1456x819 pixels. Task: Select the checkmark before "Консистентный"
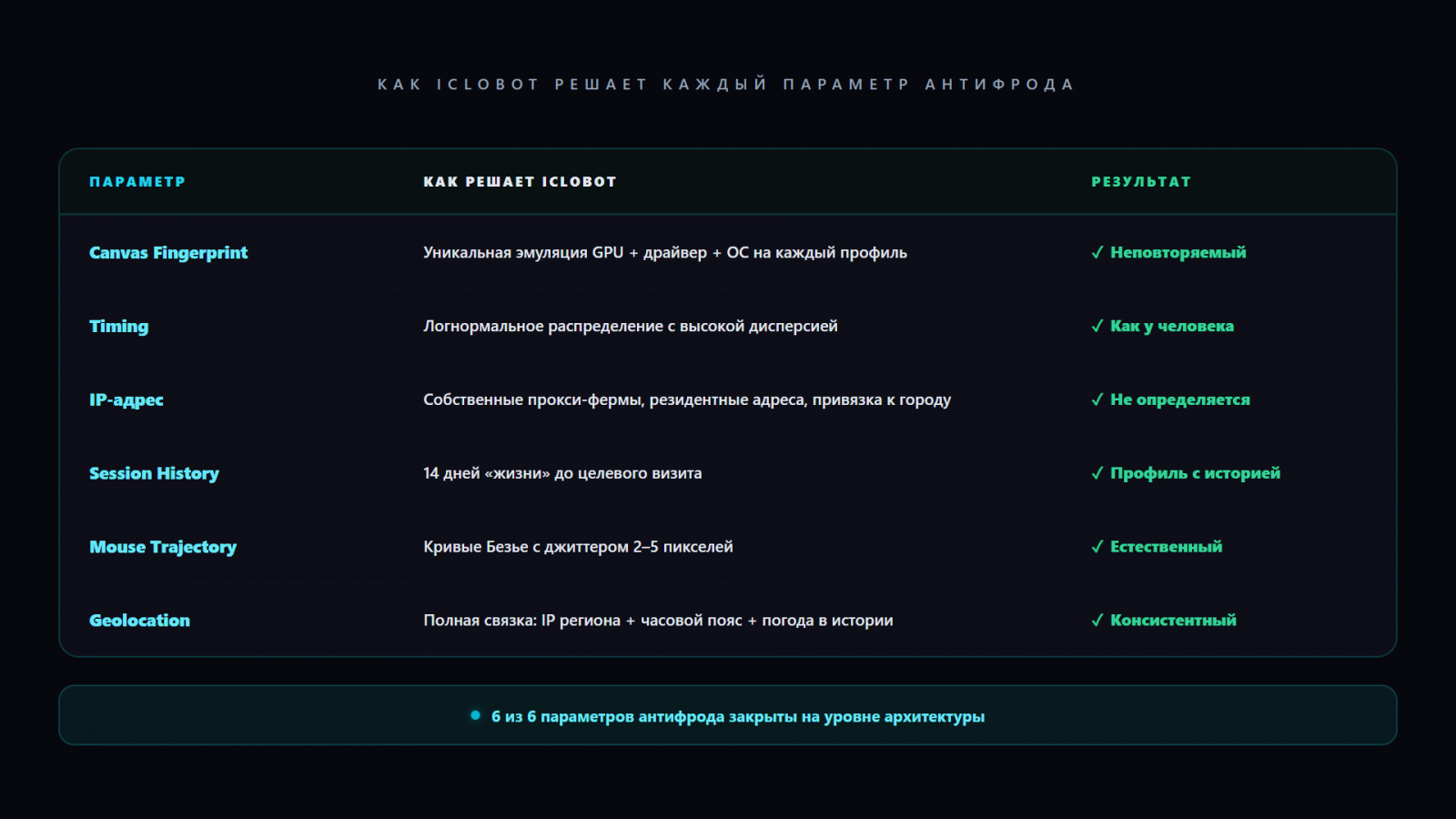(x=1097, y=621)
